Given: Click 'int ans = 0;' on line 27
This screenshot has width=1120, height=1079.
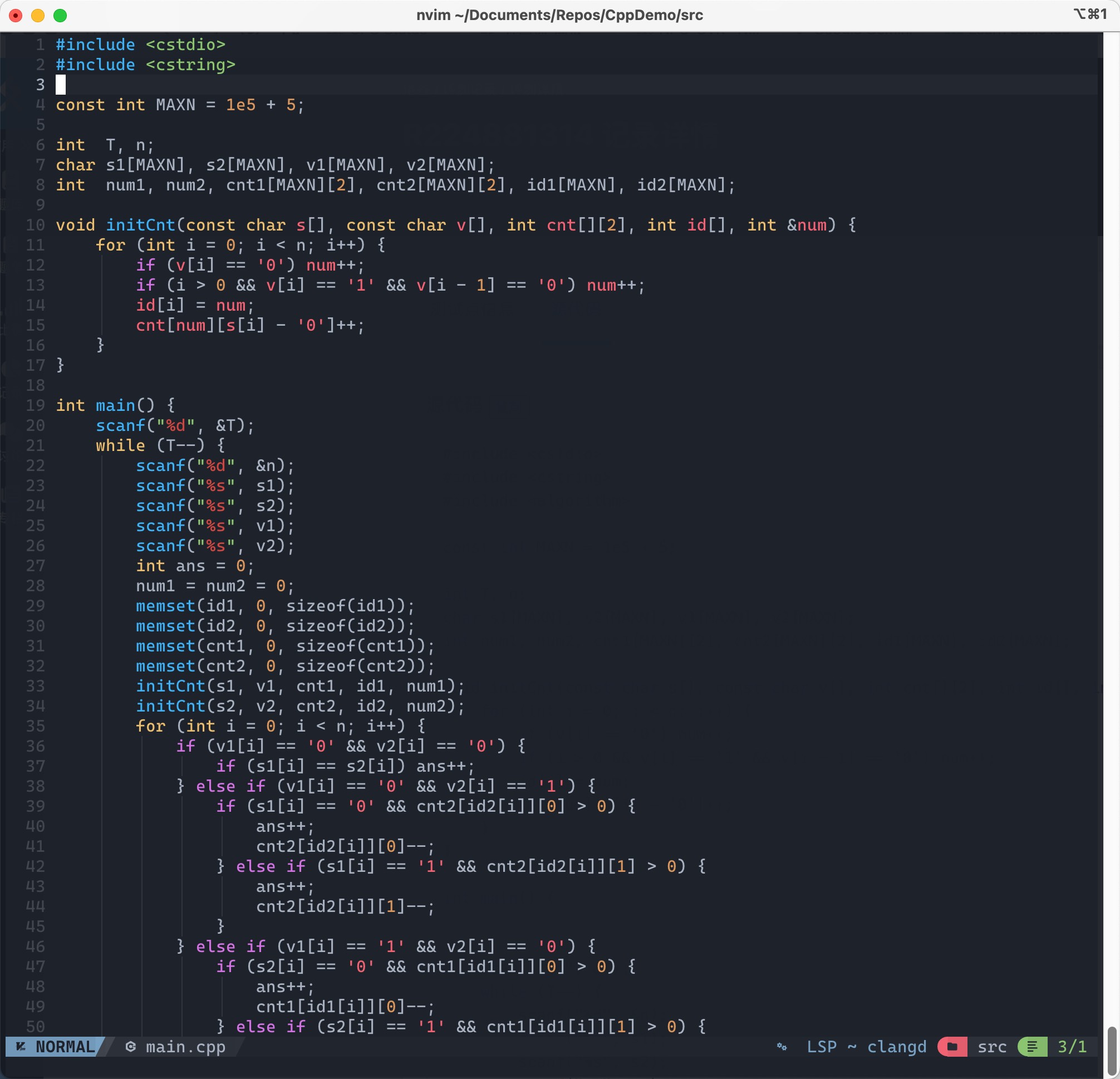Looking at the screenshot, I should pos(195,566).
